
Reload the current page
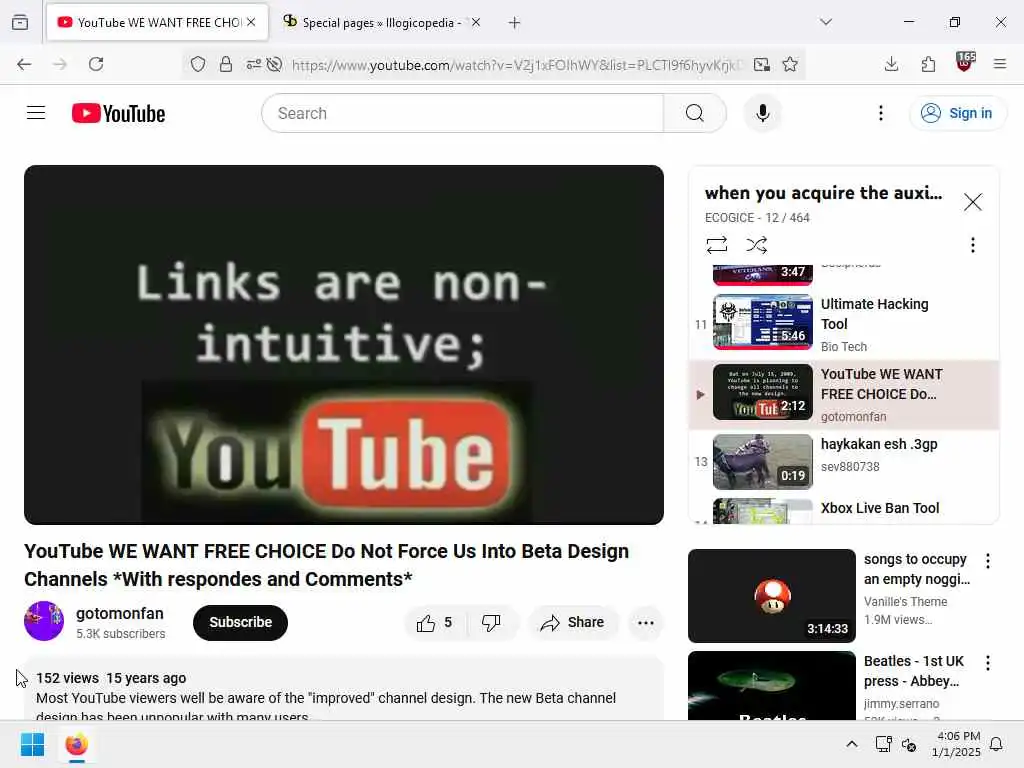(96, 64)
